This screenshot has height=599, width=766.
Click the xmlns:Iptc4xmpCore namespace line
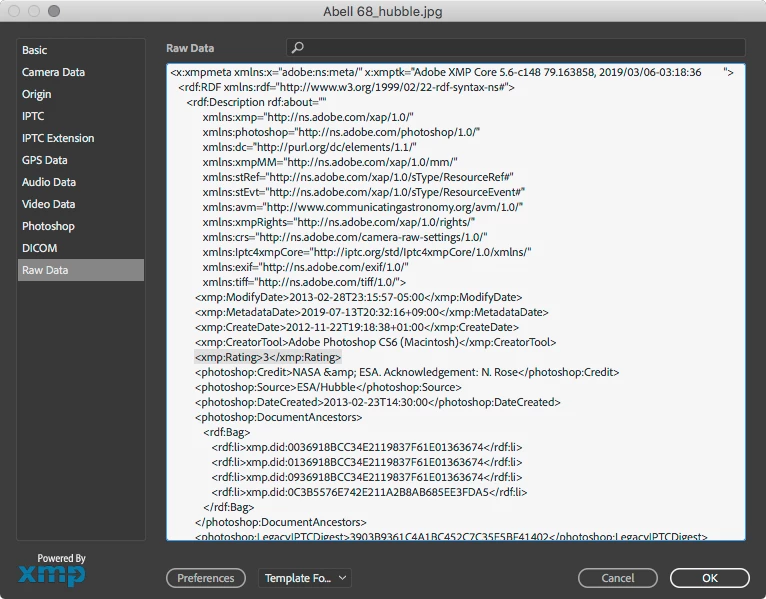[x=367, y=252]
